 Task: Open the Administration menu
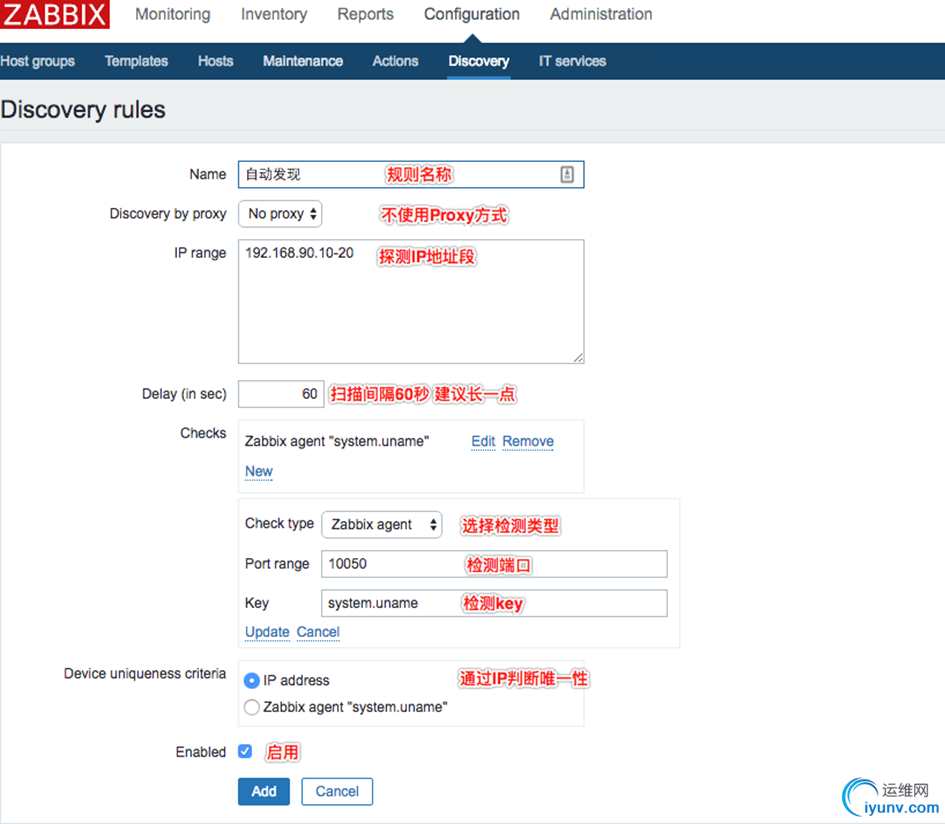[601, 14]
